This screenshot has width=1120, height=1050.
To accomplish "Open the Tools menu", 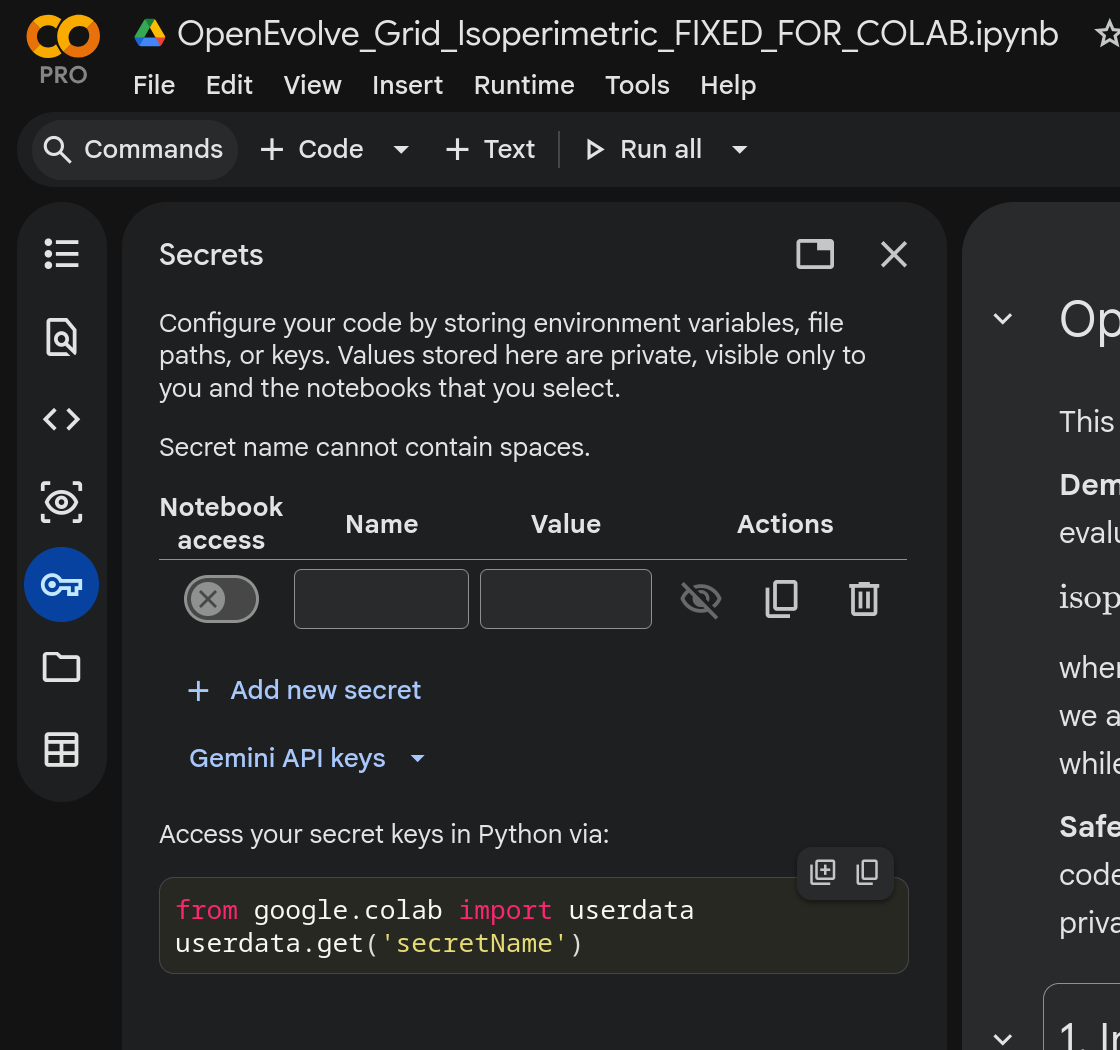I will [637, 85].
